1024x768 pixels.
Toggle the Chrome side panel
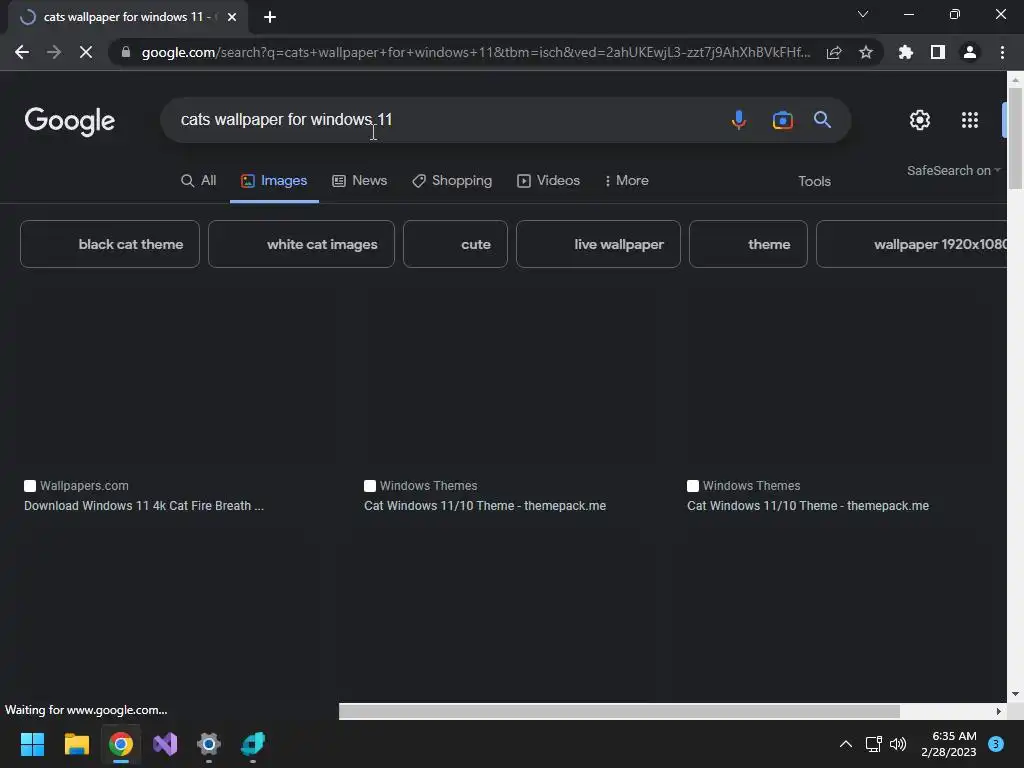[x=938, y=52]
